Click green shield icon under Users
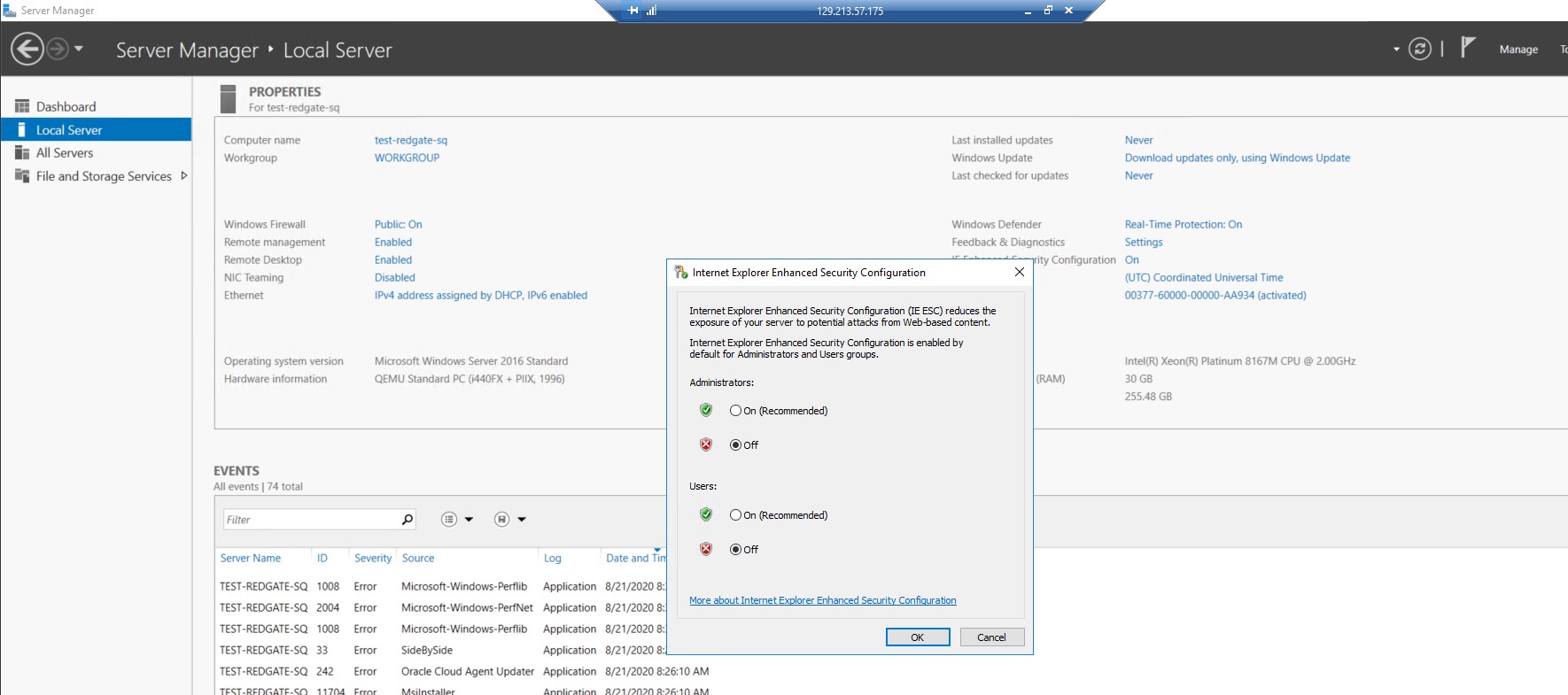This screenshot has width=1568, height=695. pyautogui.click(x=706, y=514)
